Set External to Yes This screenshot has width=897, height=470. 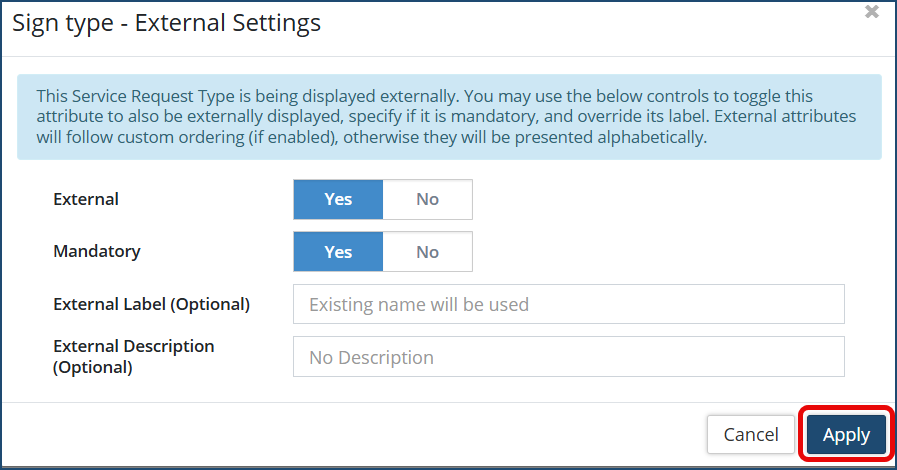338,199
